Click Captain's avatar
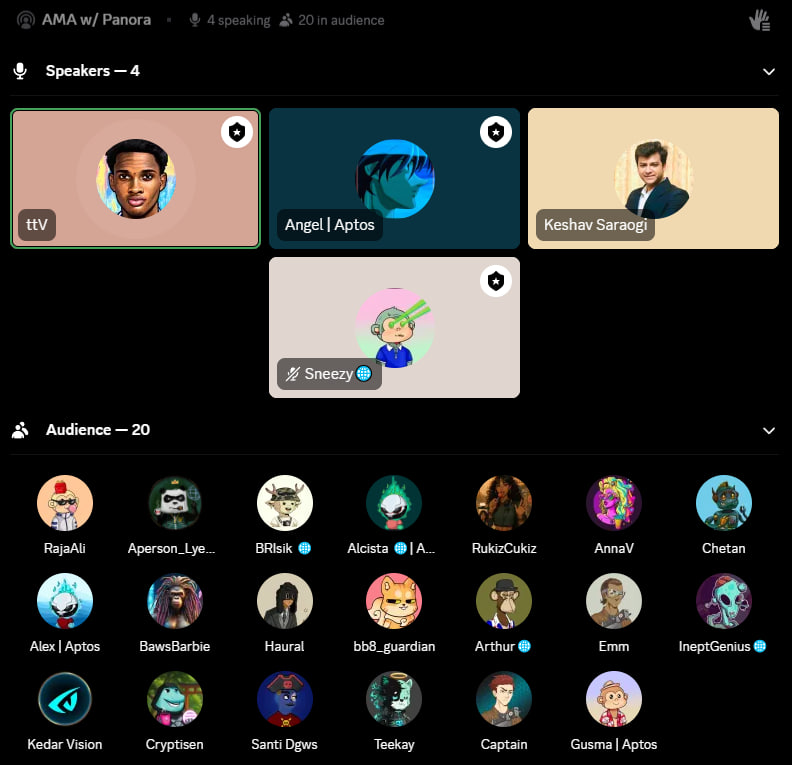Screen dimensions: 792x765 coord(504,699)
